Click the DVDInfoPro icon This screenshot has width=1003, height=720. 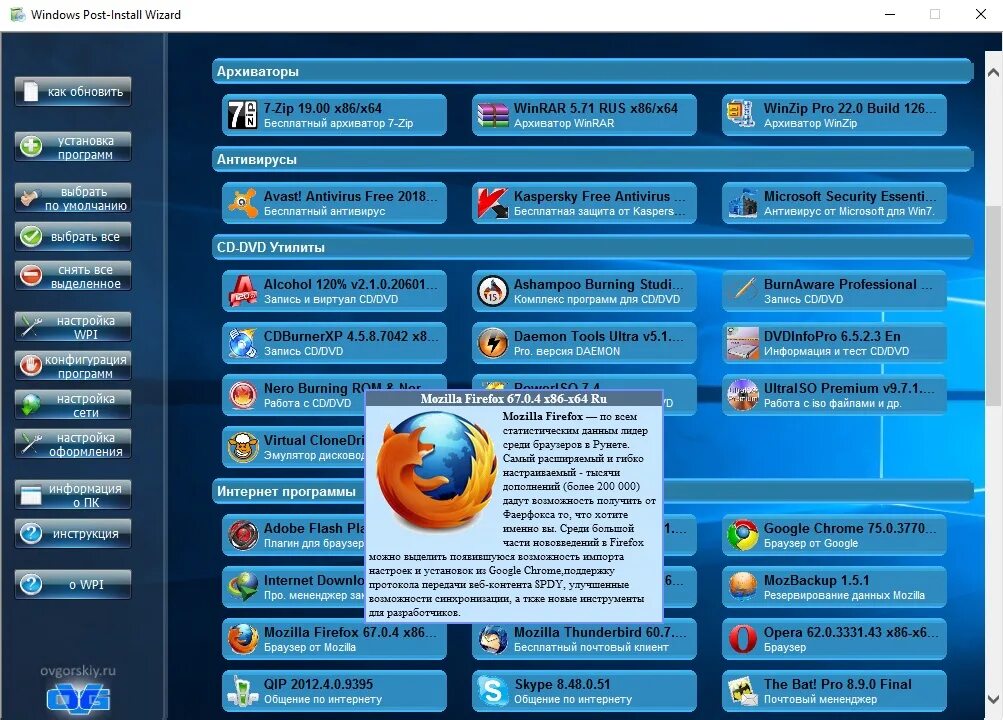(742, 343)
